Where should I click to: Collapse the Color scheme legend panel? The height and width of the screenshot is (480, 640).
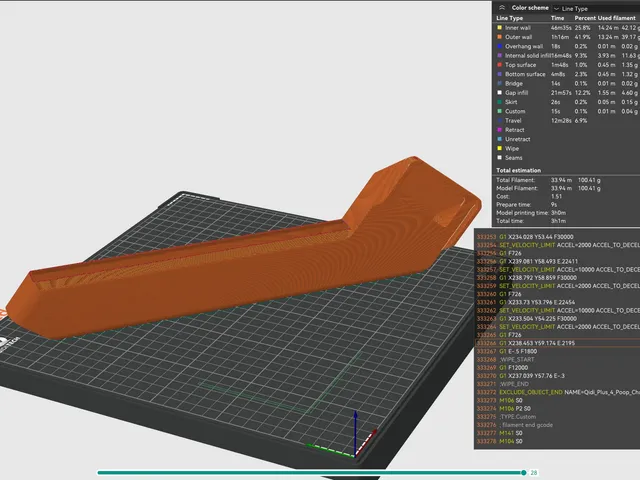click(502, 8)
